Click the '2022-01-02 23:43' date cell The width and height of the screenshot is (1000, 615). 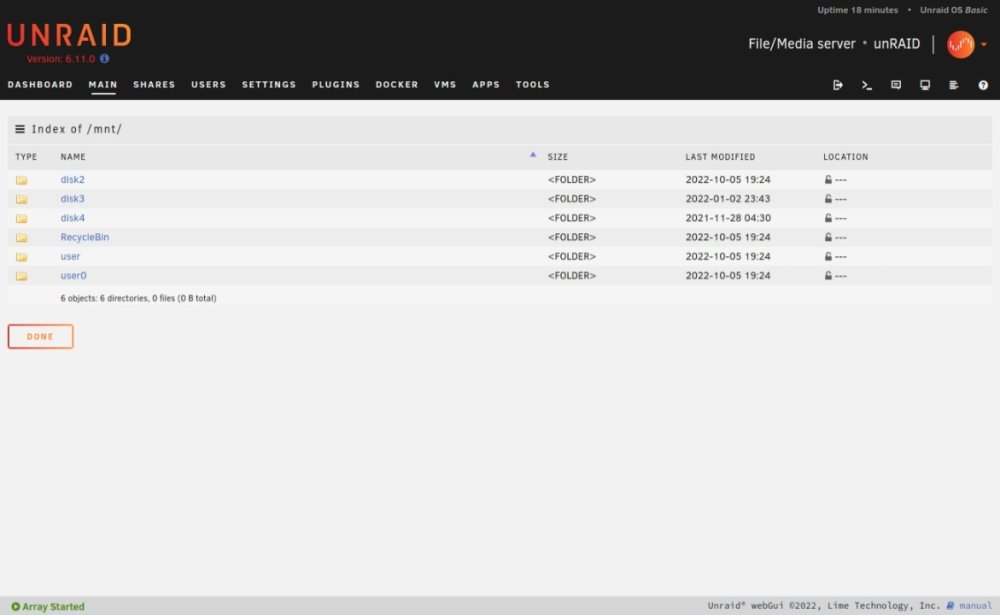click(728, 198)
